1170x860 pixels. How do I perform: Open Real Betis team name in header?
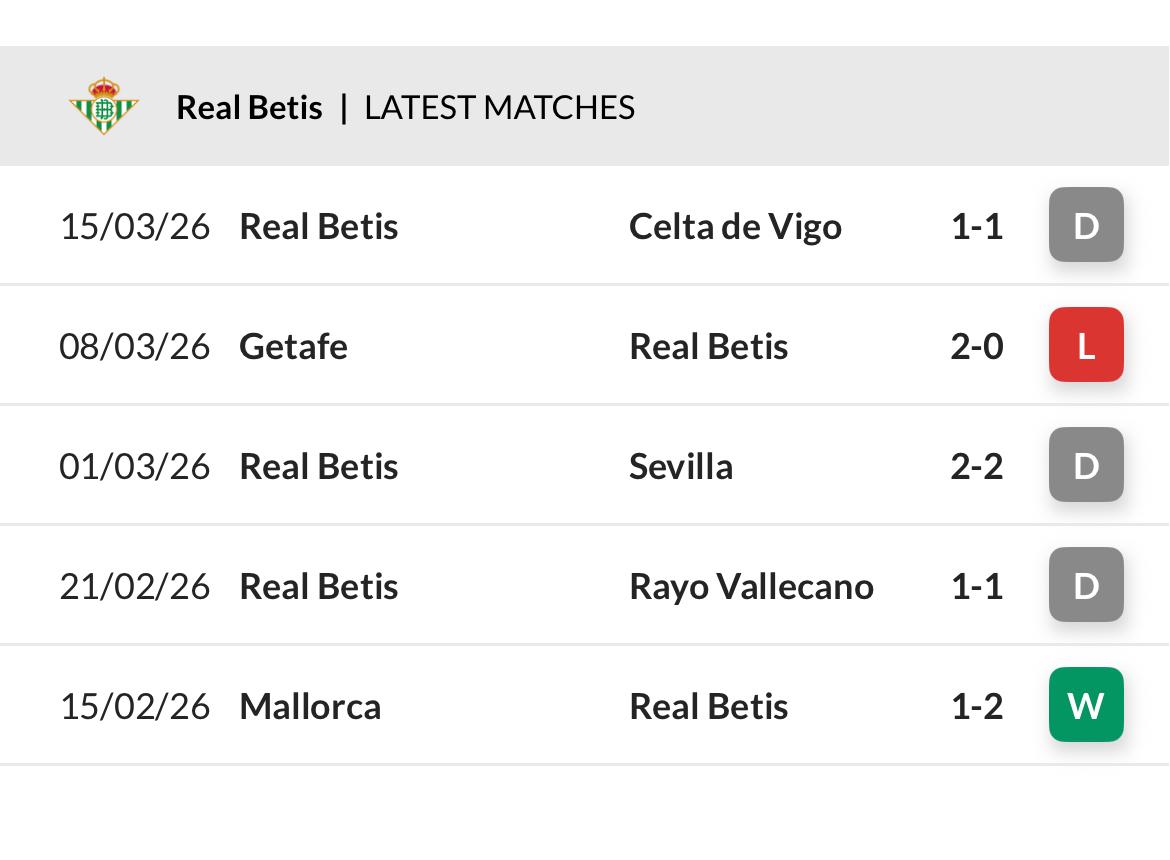click(x=249, y=108)
